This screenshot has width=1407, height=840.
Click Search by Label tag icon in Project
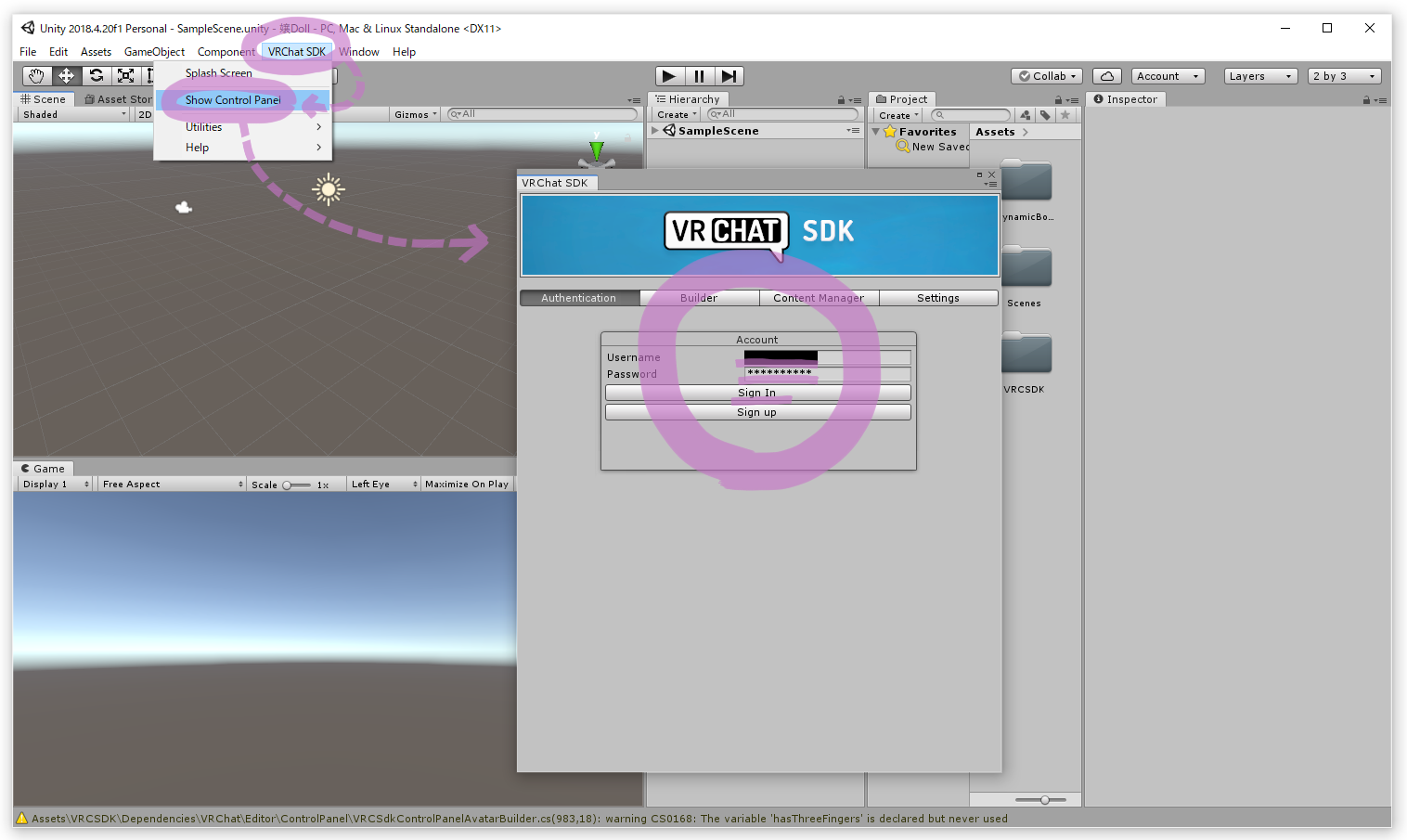click(x=1045, y=115)
